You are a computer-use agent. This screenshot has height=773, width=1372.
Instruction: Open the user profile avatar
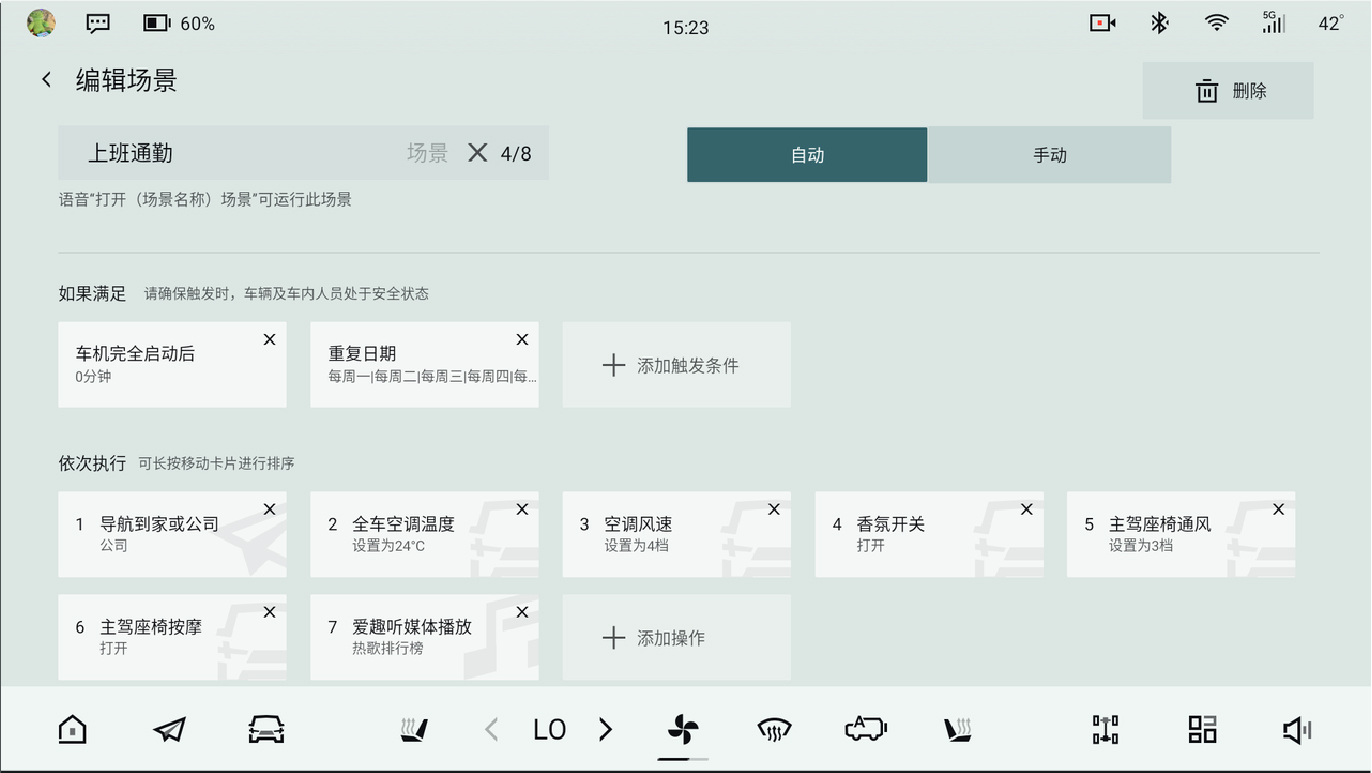pos(41,23)
